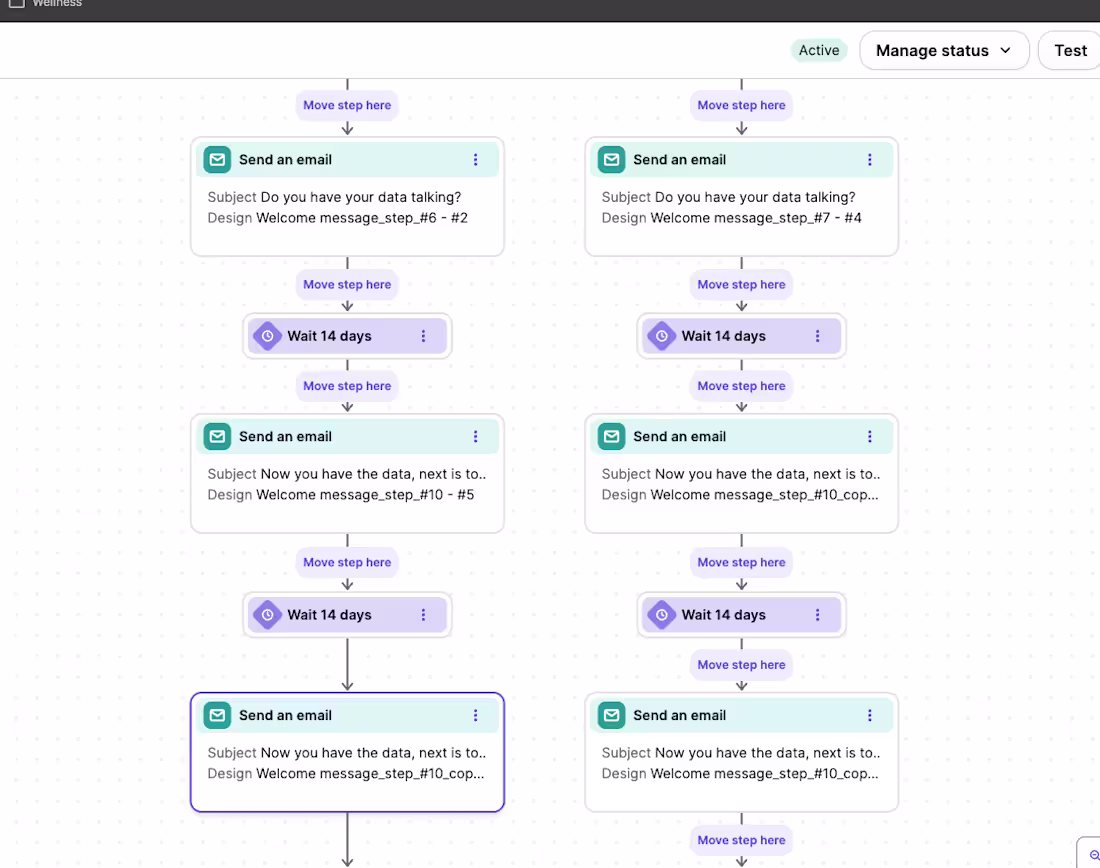
Task: Open the three-dot menu on the step_#6 email card
Action: coord(475,159)
